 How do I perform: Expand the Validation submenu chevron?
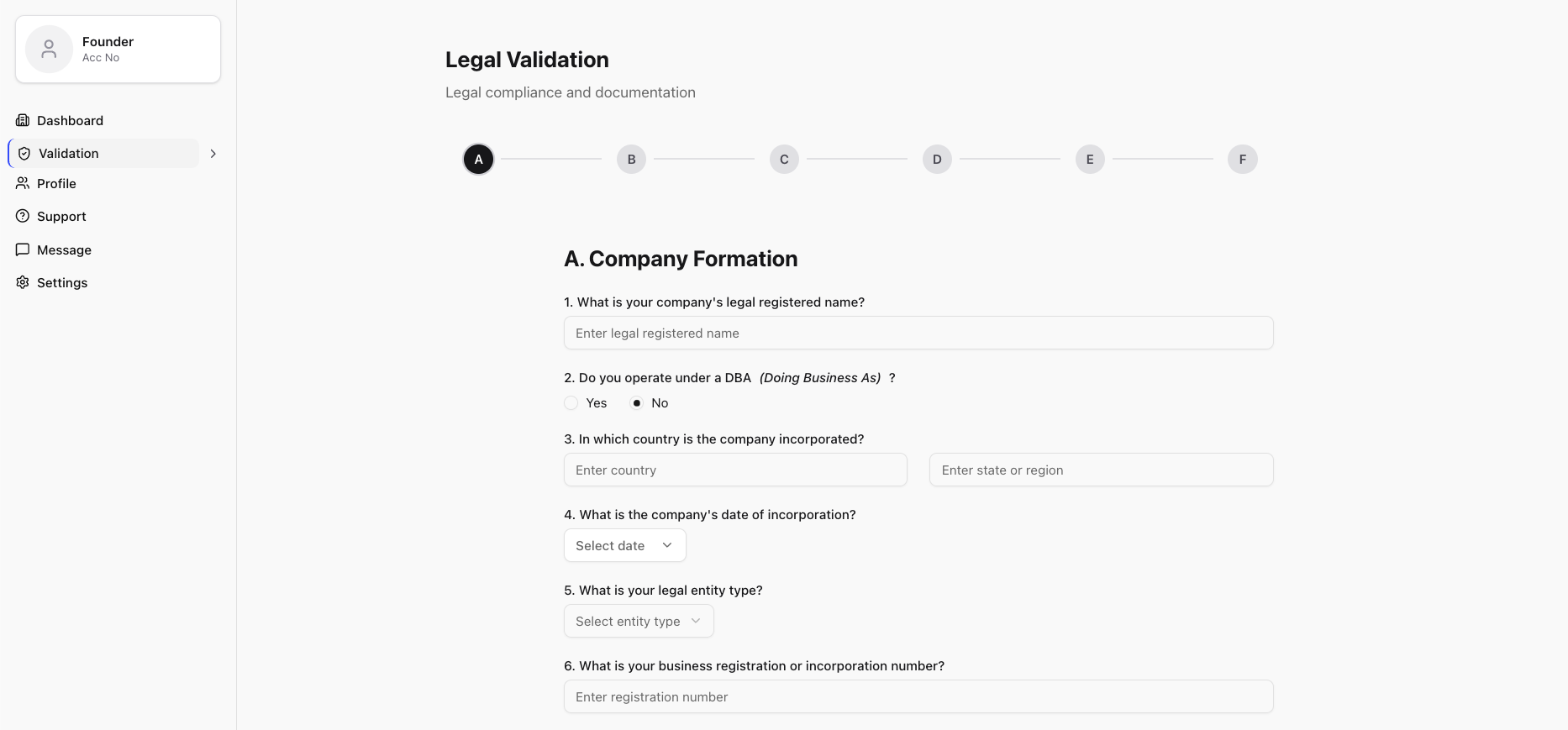(x=213, y=154)
